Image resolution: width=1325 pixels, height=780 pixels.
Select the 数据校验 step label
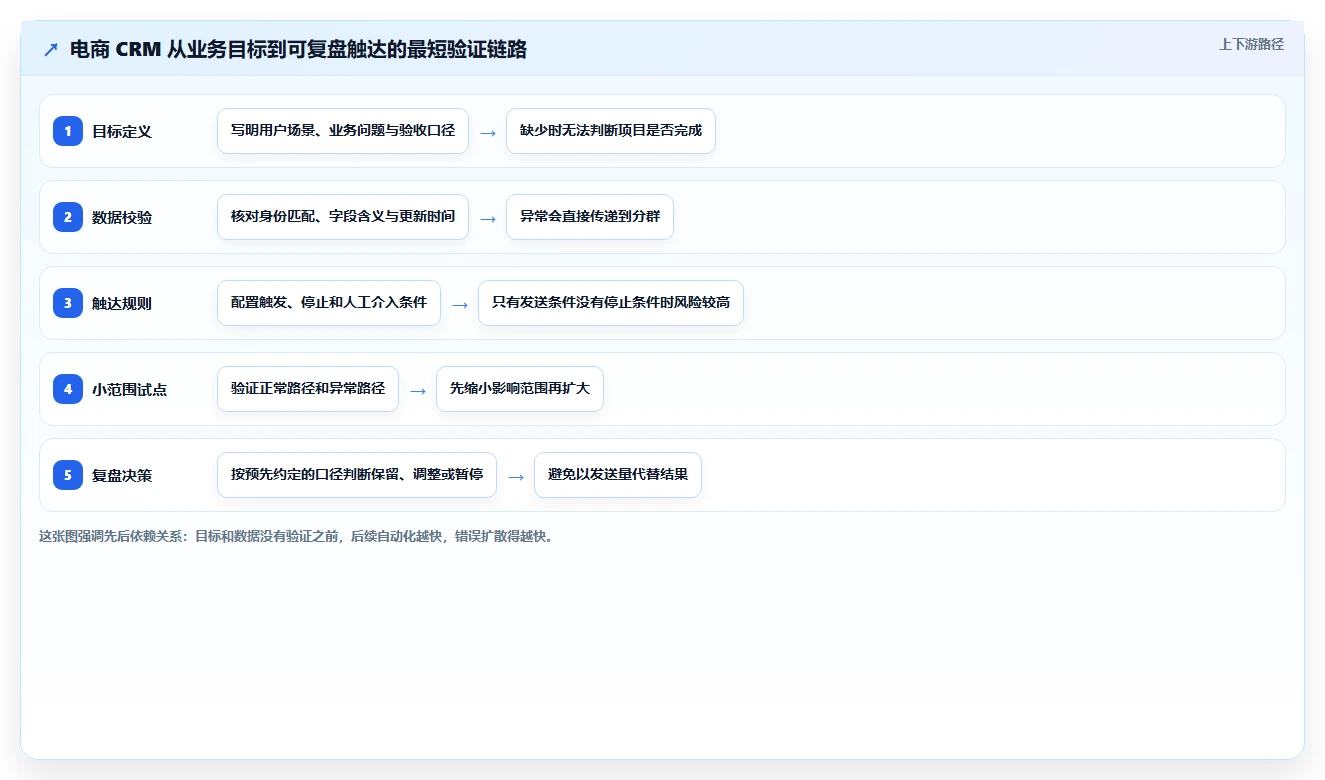(122, 217)
